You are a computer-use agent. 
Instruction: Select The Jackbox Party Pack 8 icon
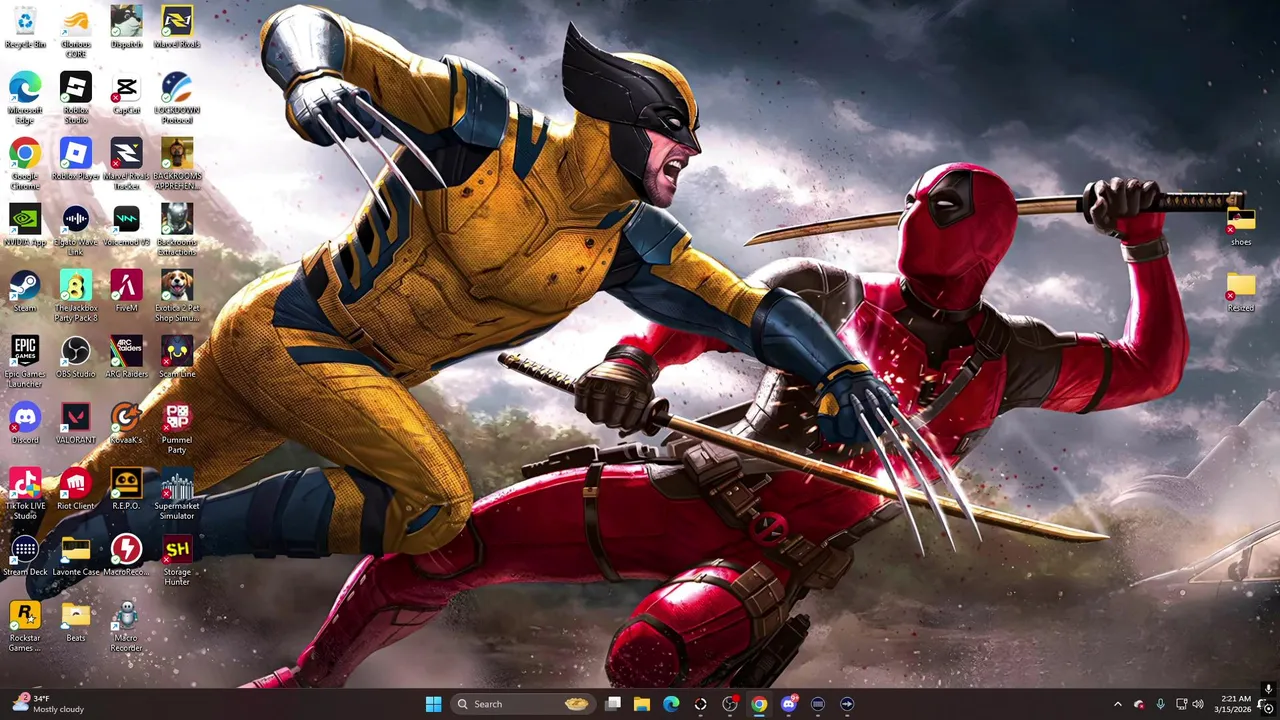click(x=75, y=296)
